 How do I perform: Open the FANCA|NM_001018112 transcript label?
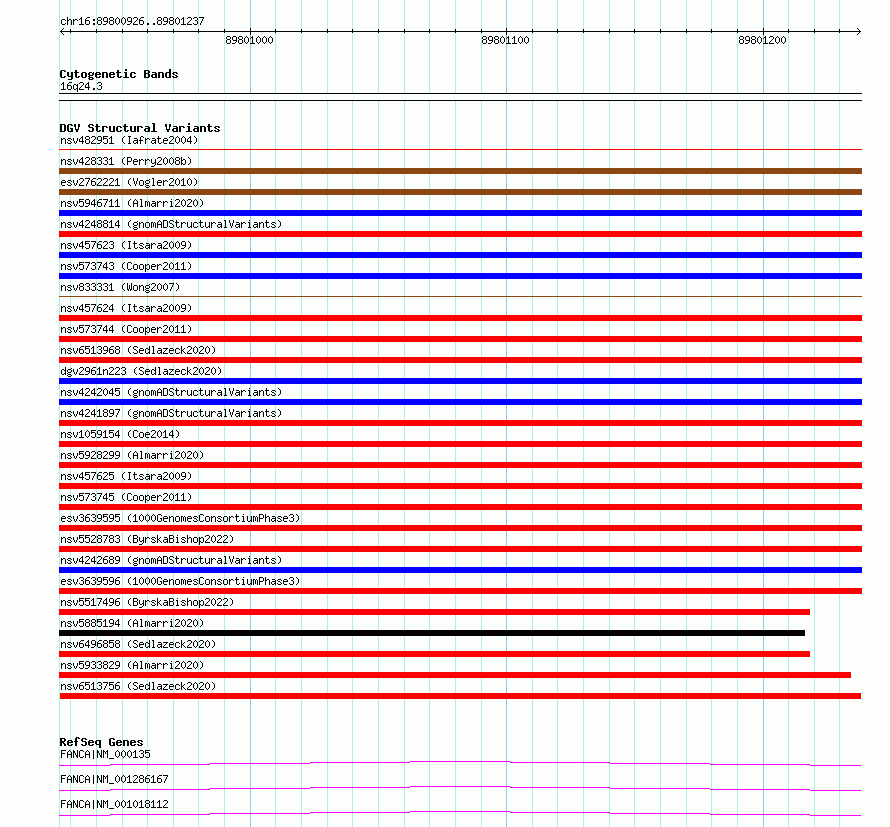tap(114, 804)
